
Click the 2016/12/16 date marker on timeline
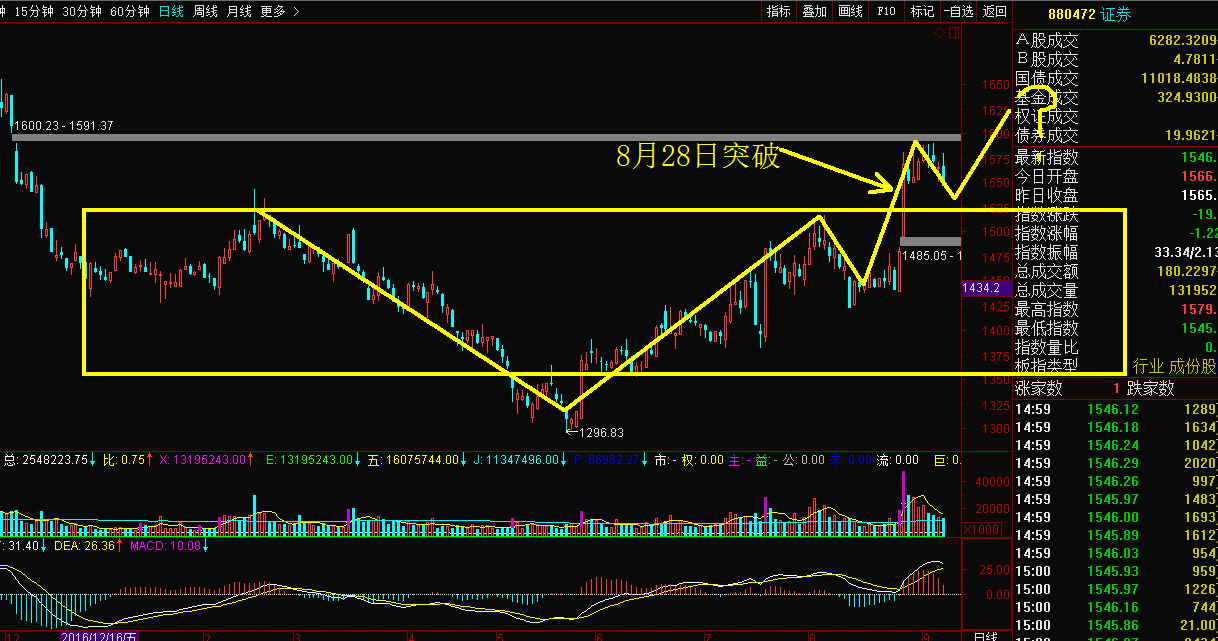click(x=100, y=635)
